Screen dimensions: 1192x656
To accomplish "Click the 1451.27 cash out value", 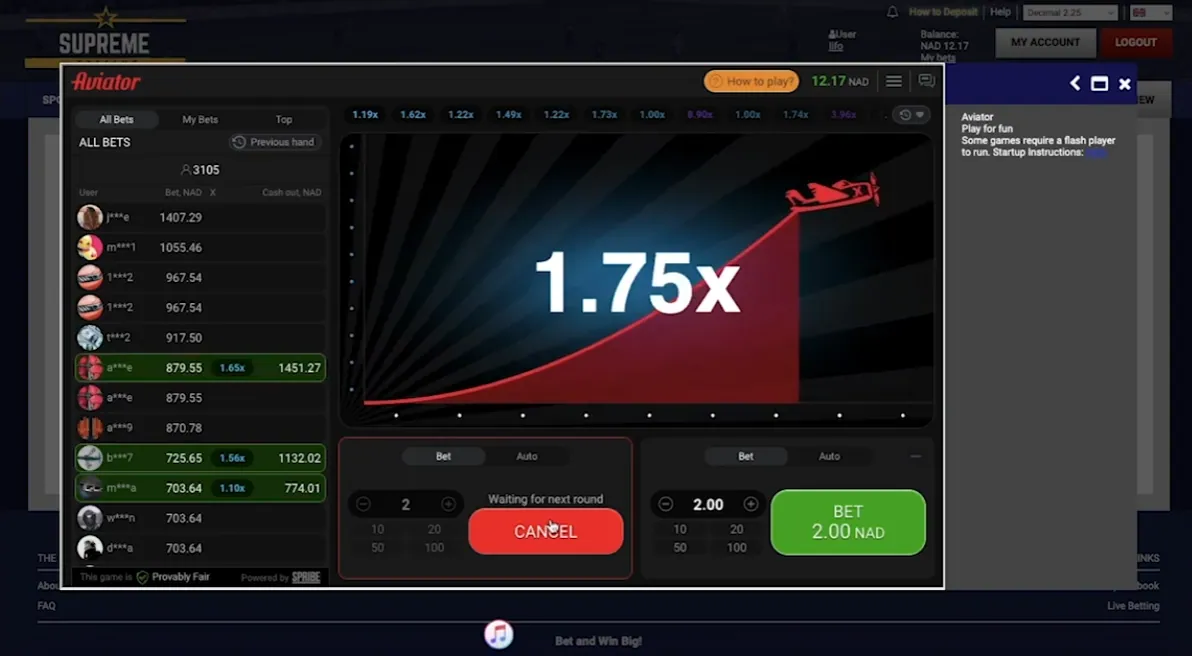I will tap(300, 368).
